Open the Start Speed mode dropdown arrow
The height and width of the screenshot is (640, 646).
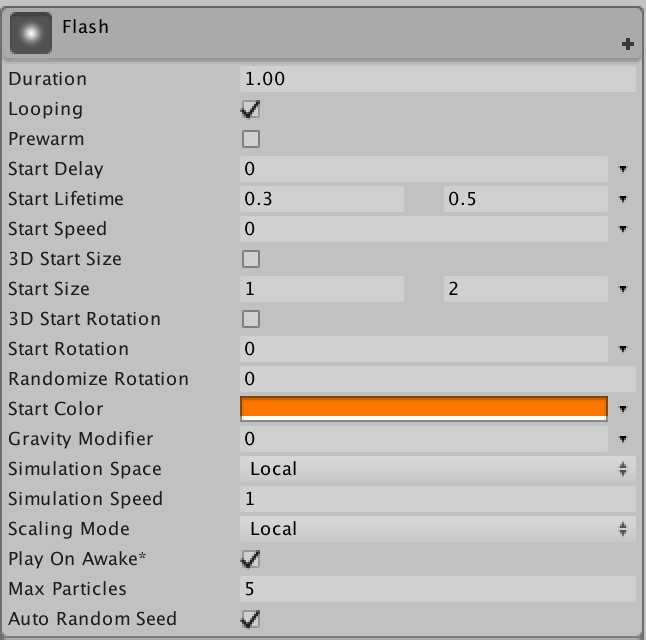[x=623, y=229]
